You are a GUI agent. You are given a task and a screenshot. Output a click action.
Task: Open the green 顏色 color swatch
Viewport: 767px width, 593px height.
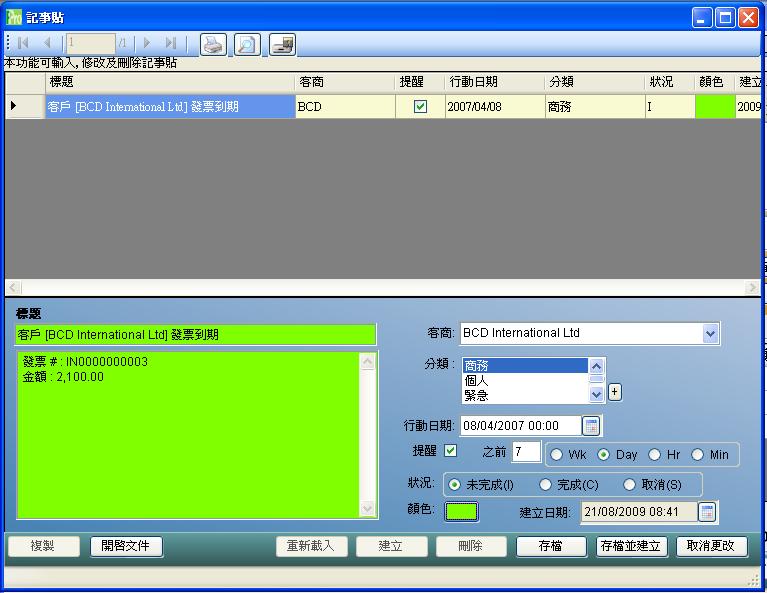click(x=461, y=511)
